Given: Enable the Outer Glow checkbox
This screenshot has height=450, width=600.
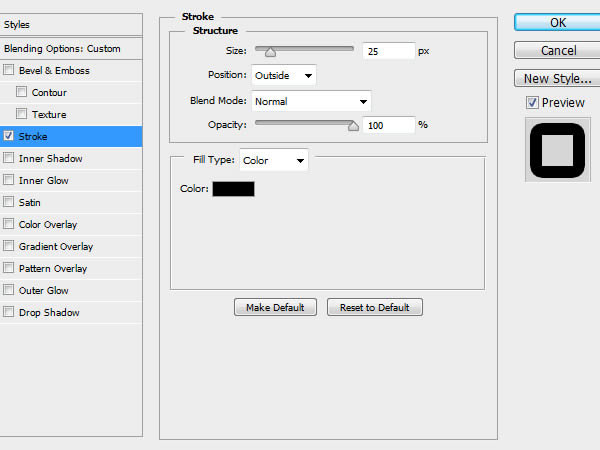Looking at the screenshot, I should (x=8, y=290).
